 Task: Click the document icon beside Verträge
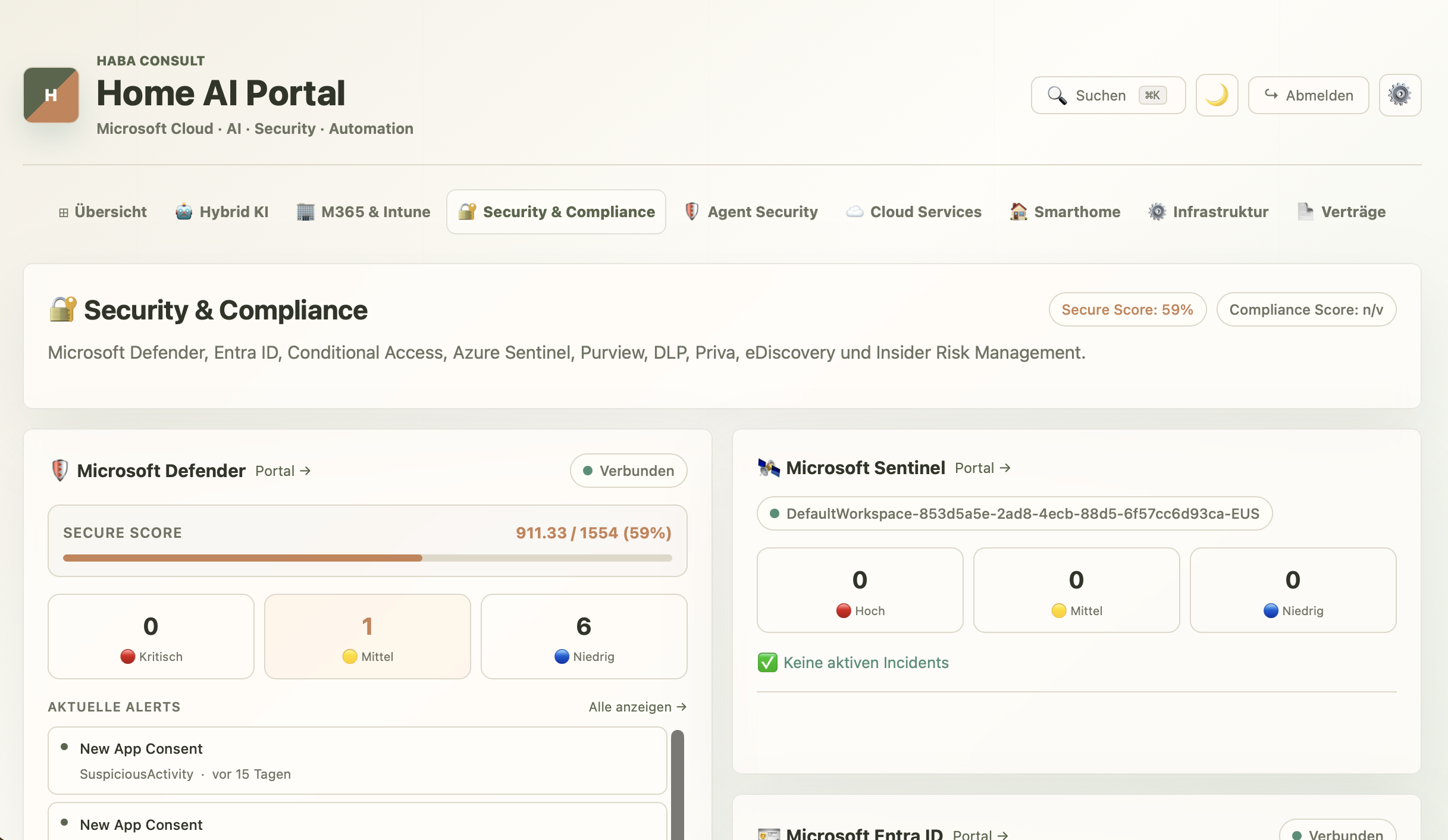tap(1305, 212)
